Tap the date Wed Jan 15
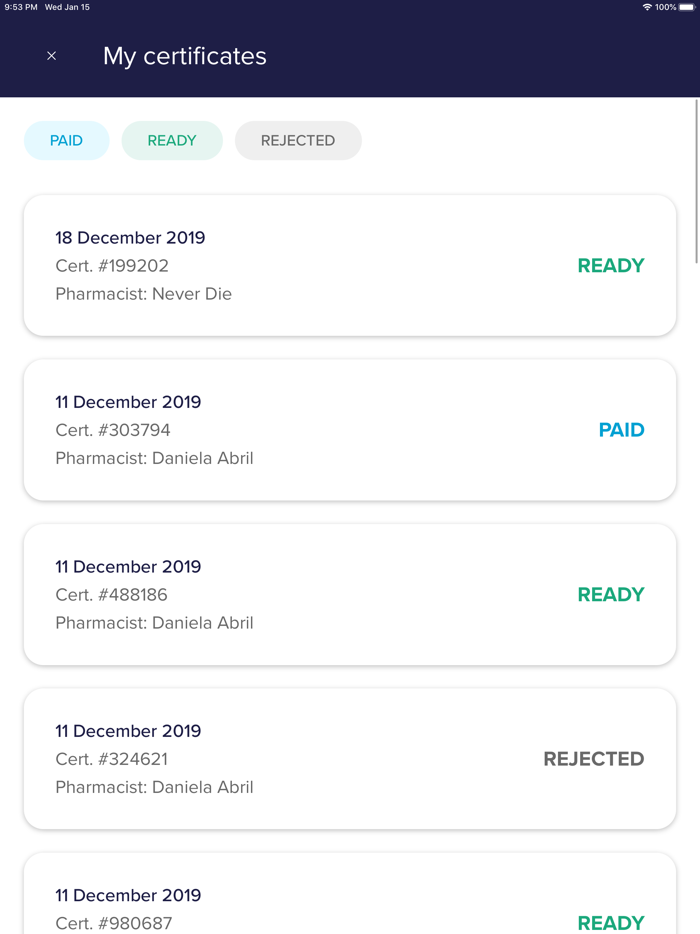This screenshot has height=934, width=700. click(66, 7)
